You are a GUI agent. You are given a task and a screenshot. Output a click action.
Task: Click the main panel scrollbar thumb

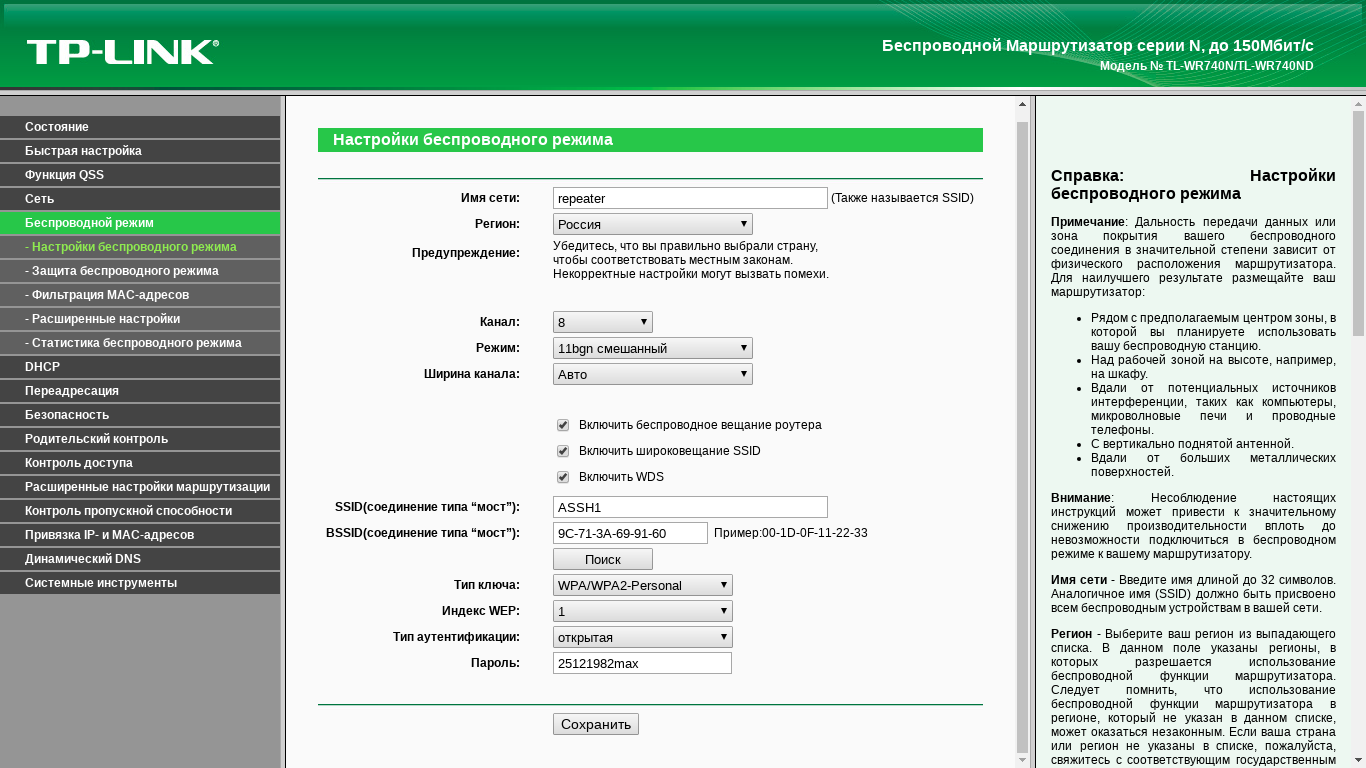[1022, 436]
